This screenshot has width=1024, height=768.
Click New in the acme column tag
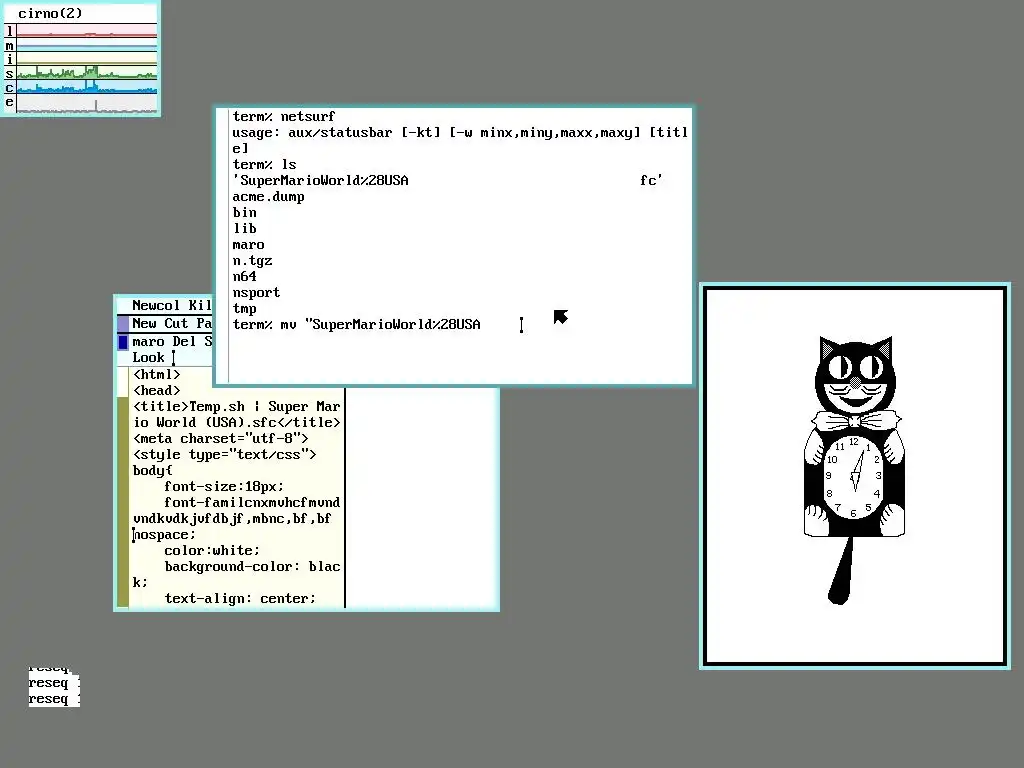tap(144, 323)
